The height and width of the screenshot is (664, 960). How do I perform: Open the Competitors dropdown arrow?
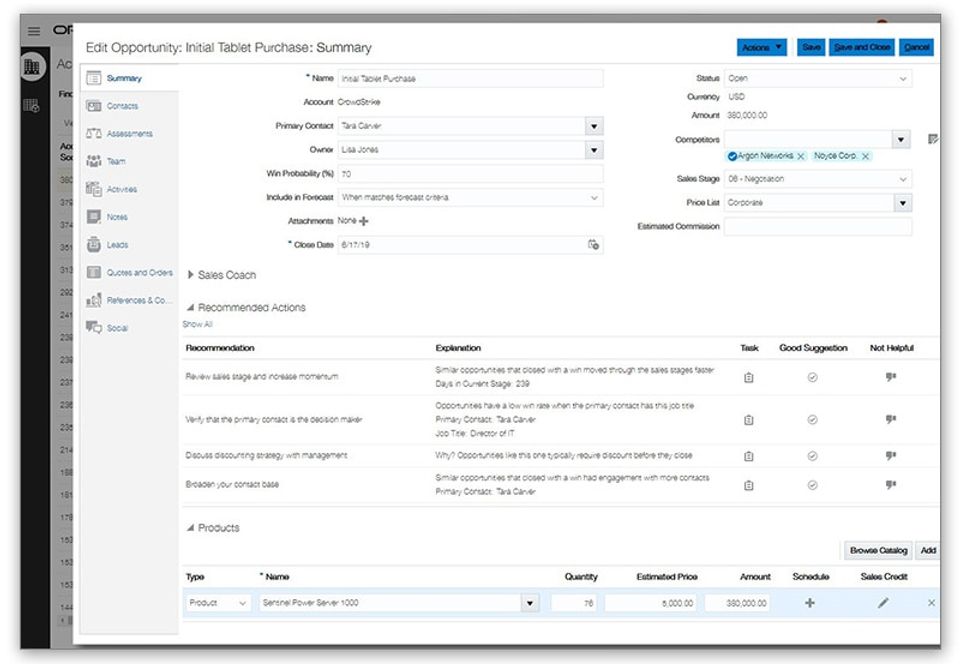pos(901,140)
